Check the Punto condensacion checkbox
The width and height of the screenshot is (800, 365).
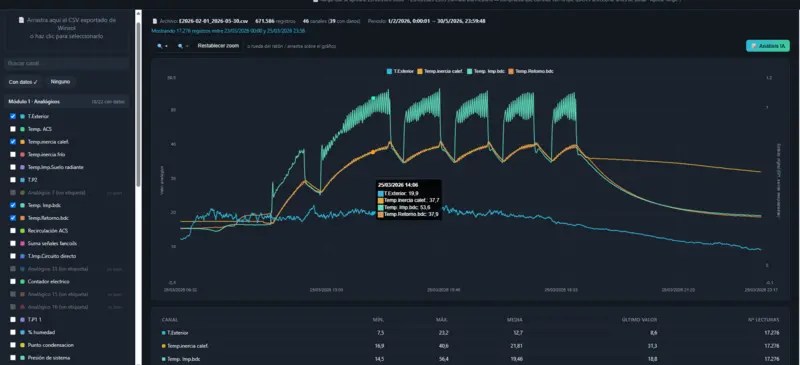13,345
